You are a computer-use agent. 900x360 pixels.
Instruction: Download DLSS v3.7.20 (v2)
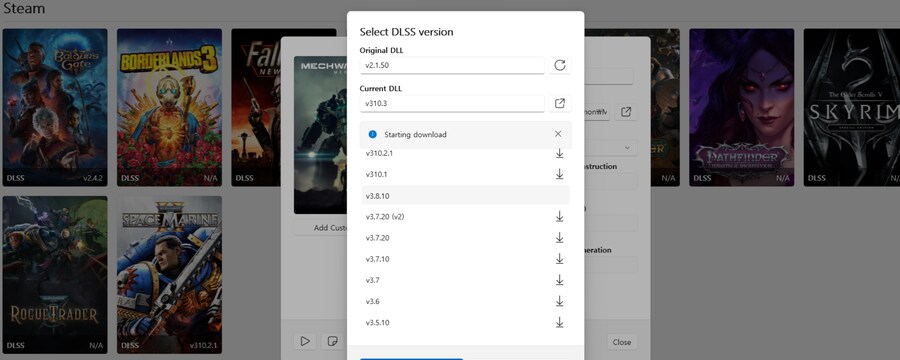559,216
